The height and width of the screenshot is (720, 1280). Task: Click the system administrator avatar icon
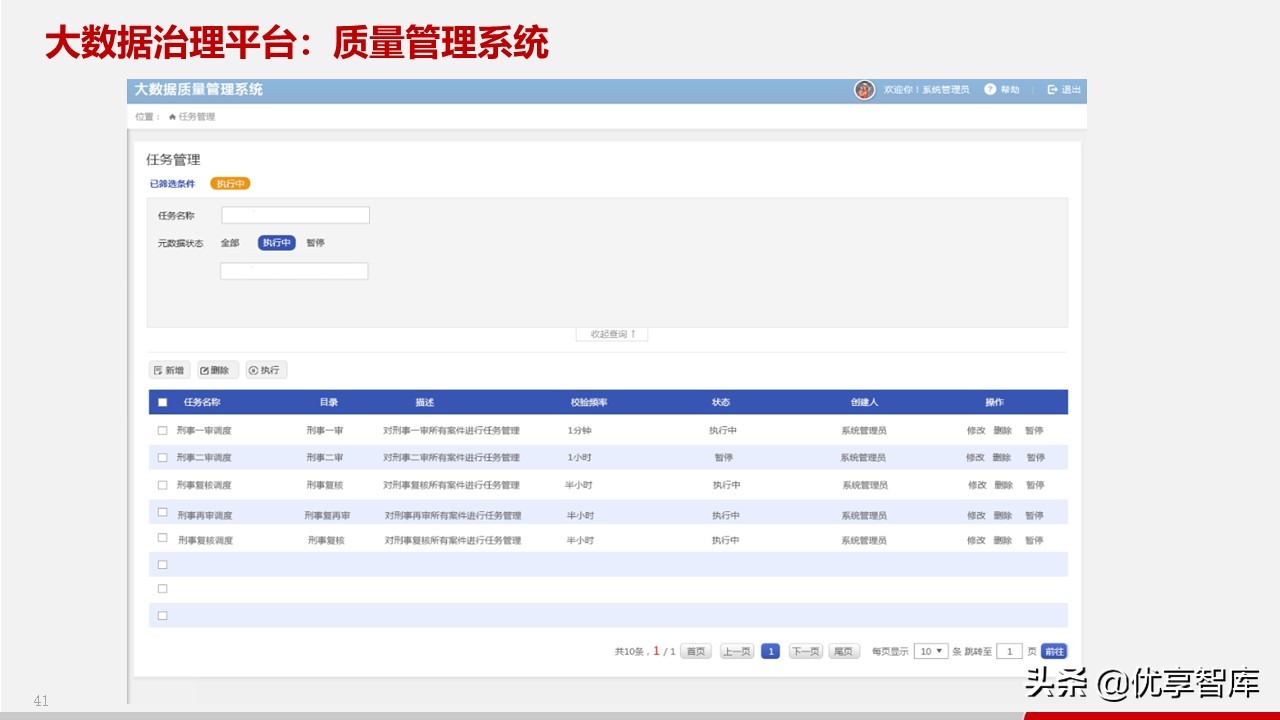pos(864,90)
